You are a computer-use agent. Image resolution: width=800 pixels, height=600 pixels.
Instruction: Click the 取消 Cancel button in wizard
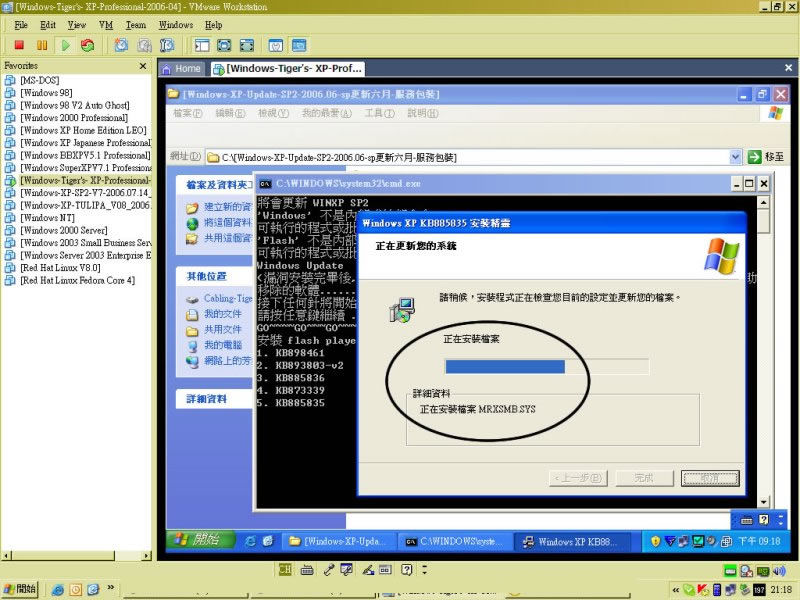pyautogui.click(x=710, y=478)
